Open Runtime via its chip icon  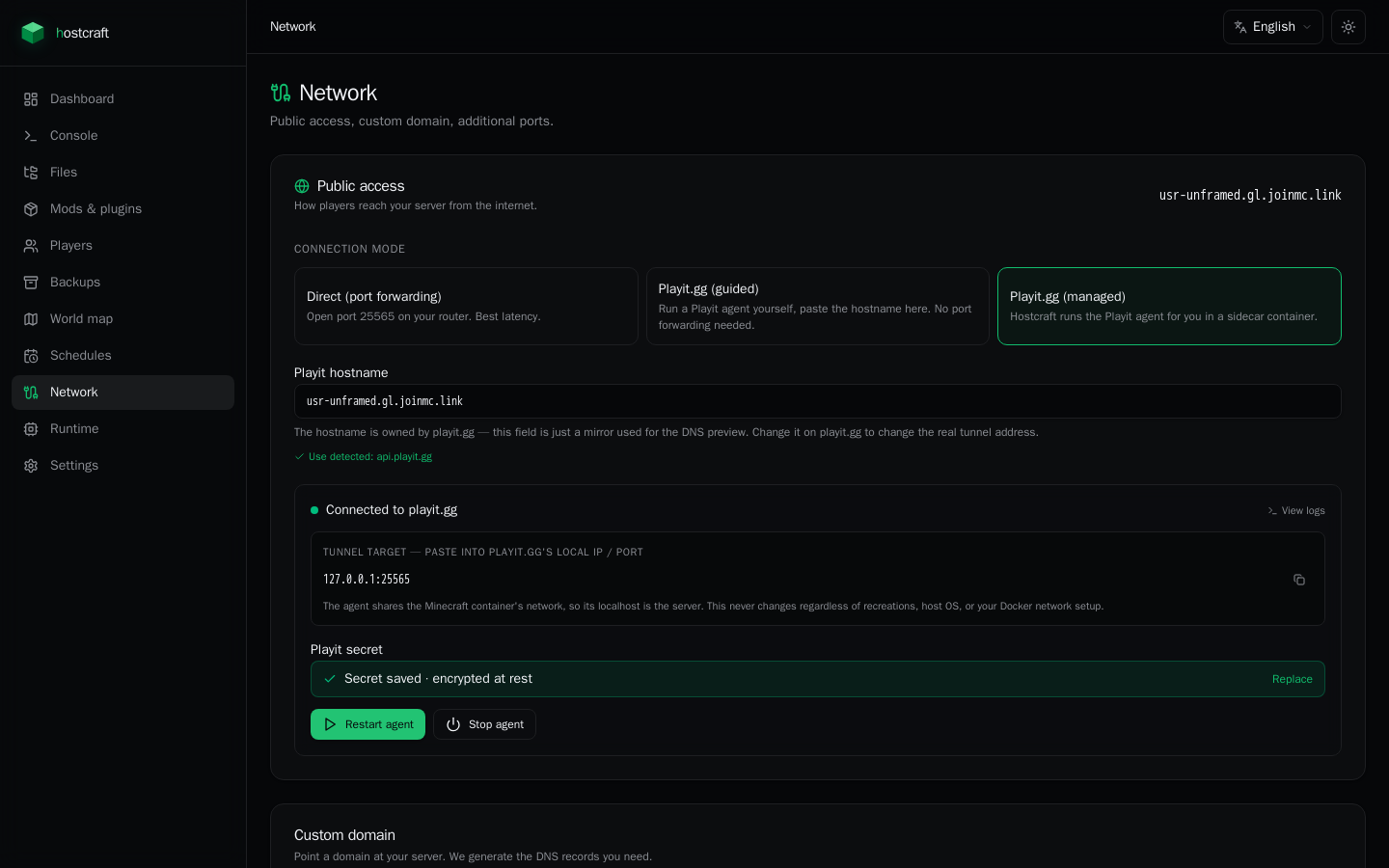coord(31,429)
